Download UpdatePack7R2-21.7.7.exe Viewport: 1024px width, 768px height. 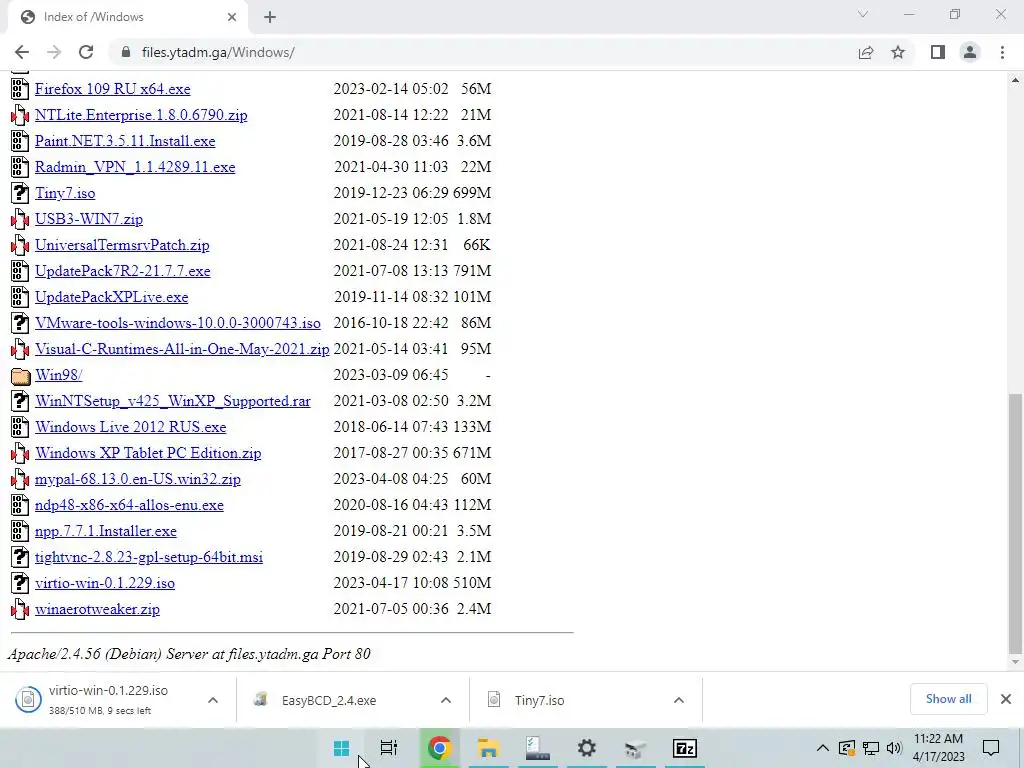(x=123, y=271)
